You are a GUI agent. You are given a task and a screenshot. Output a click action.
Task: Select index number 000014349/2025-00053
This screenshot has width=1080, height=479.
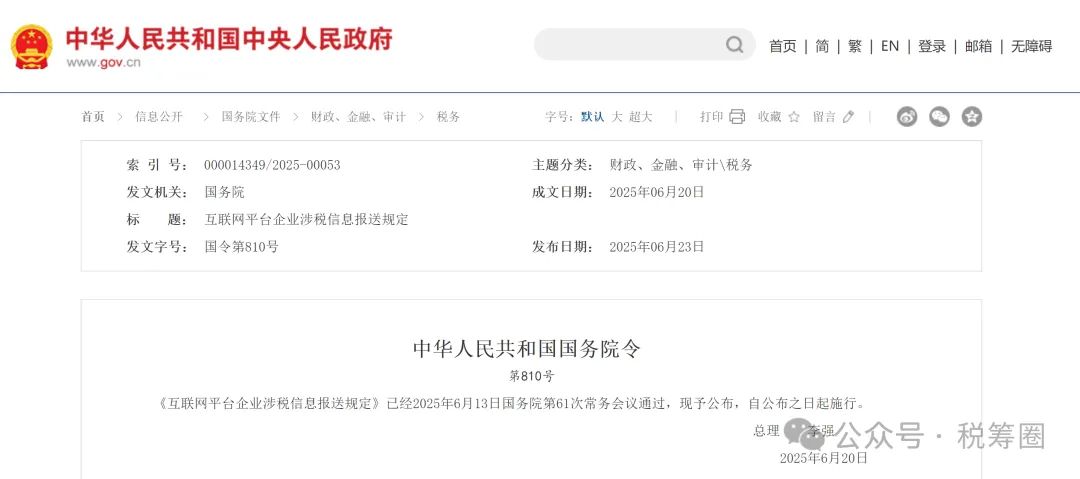[272, 165]
